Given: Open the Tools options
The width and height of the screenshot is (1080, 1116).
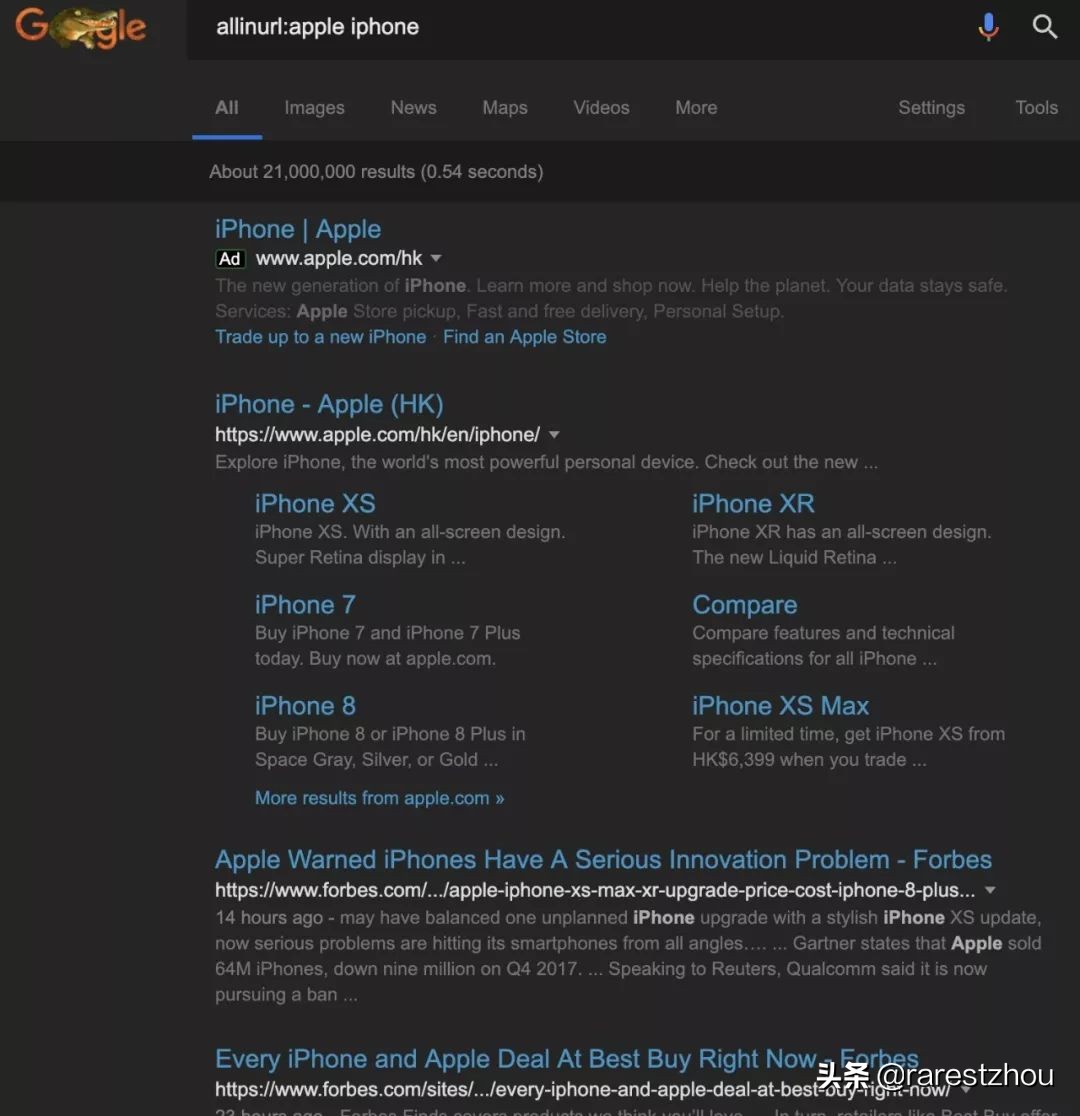Looking at the screenshot, I should [x=1036, y=107].
